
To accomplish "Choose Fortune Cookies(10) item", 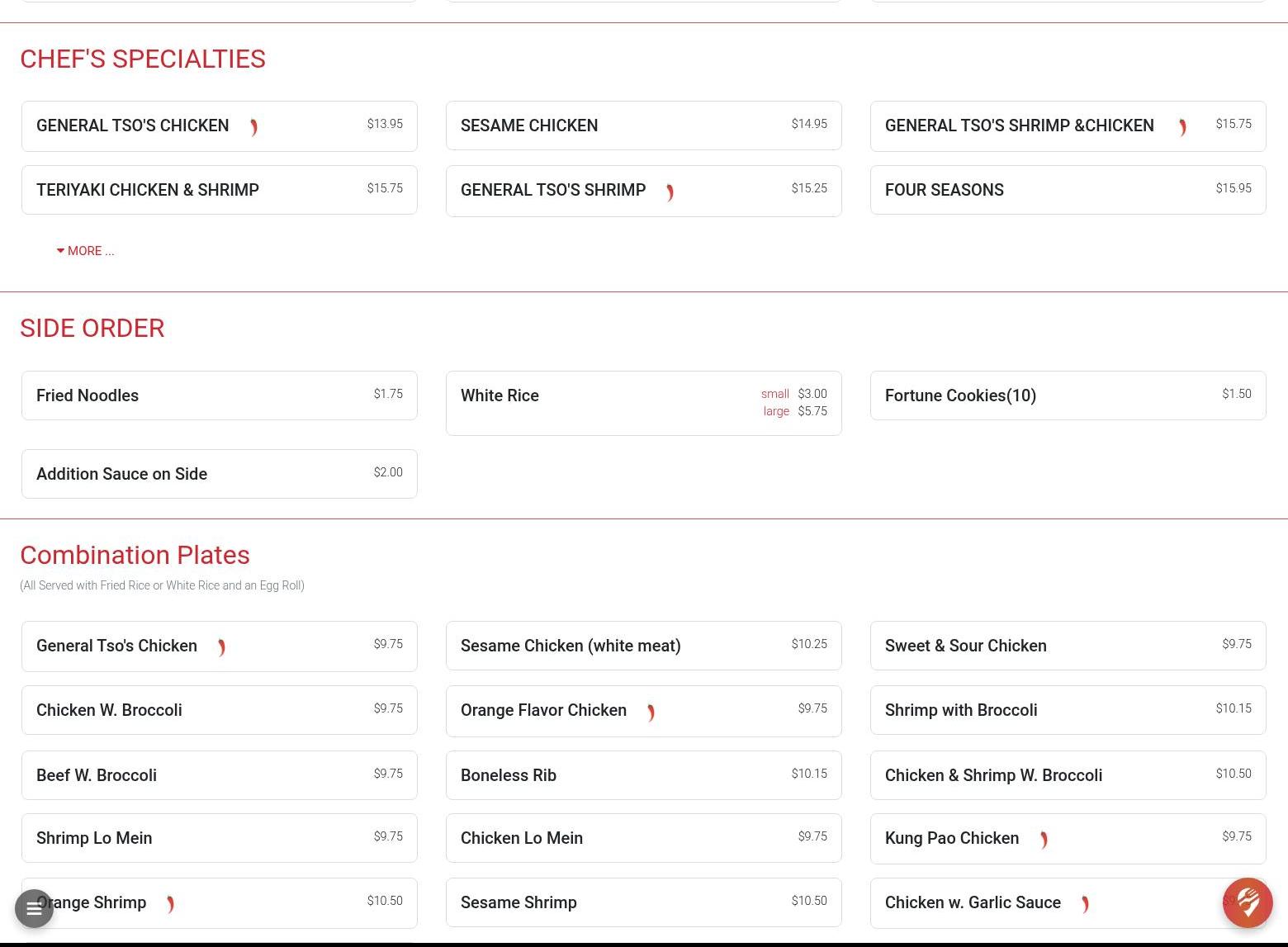I will click(1068, 395).
